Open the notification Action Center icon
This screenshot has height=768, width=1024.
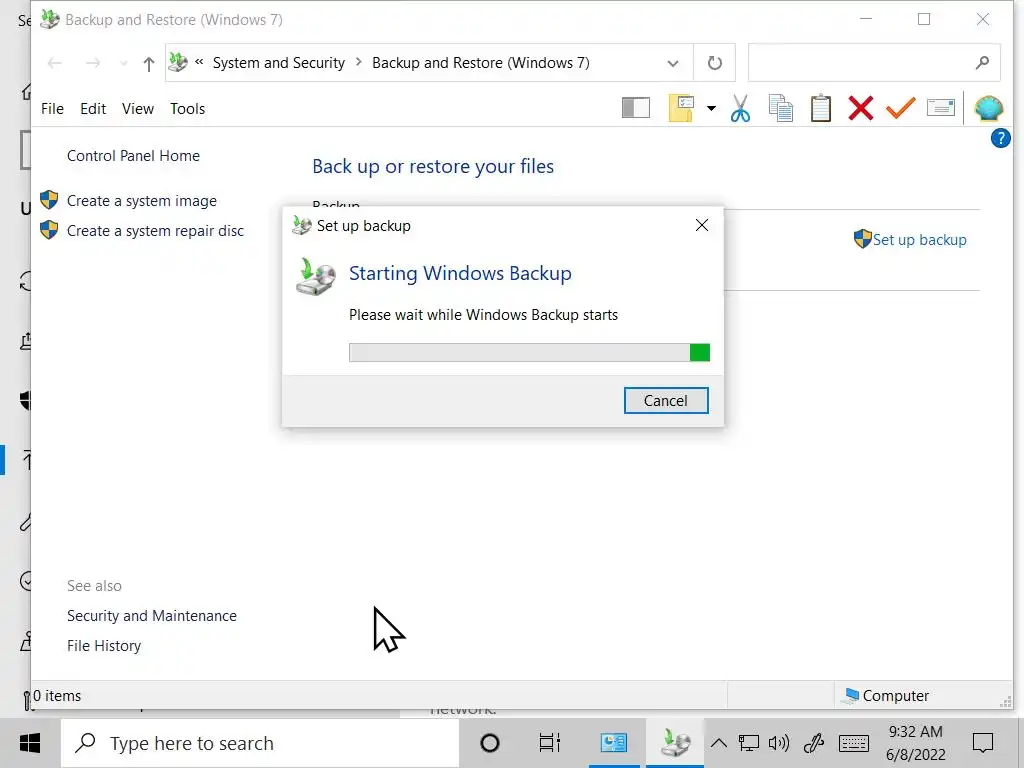(x=983, y=743)
